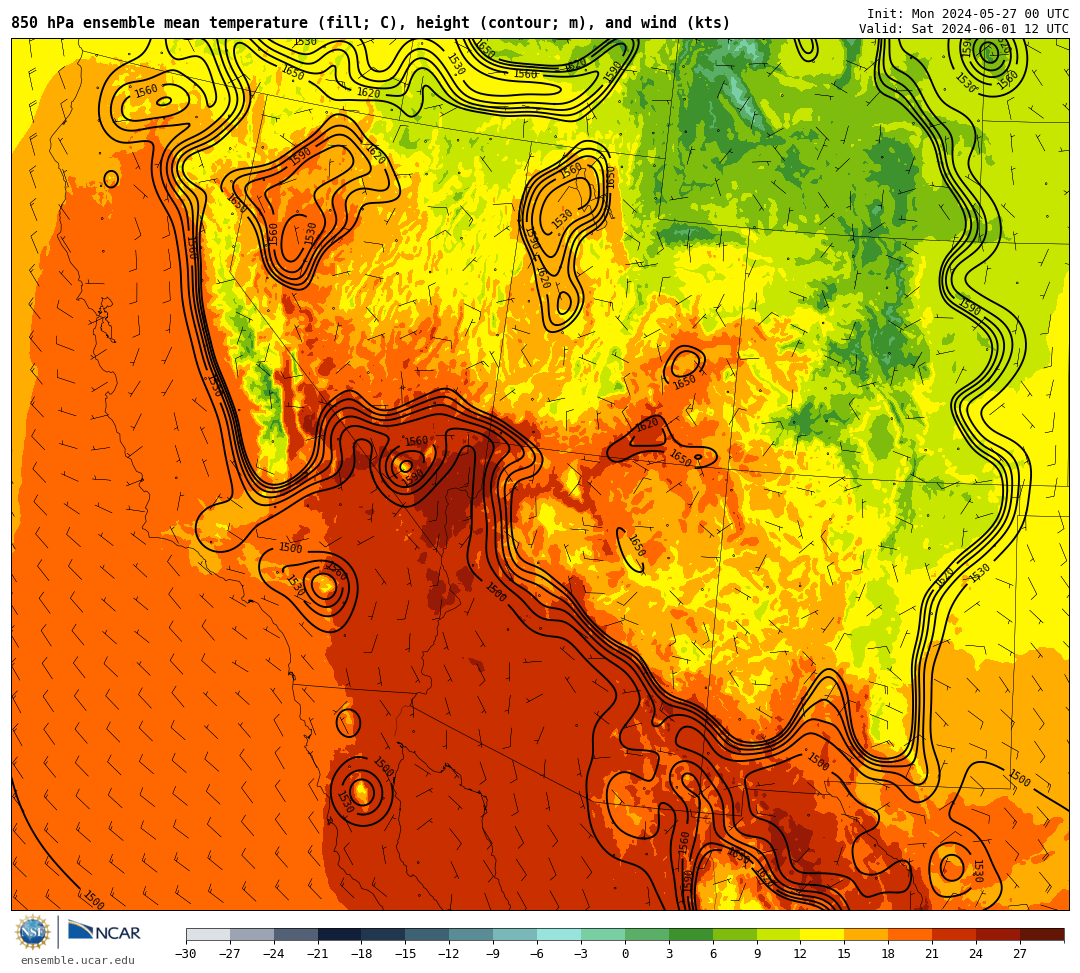
Task: Click the -21 colorbar tick label
Action: 318,954
